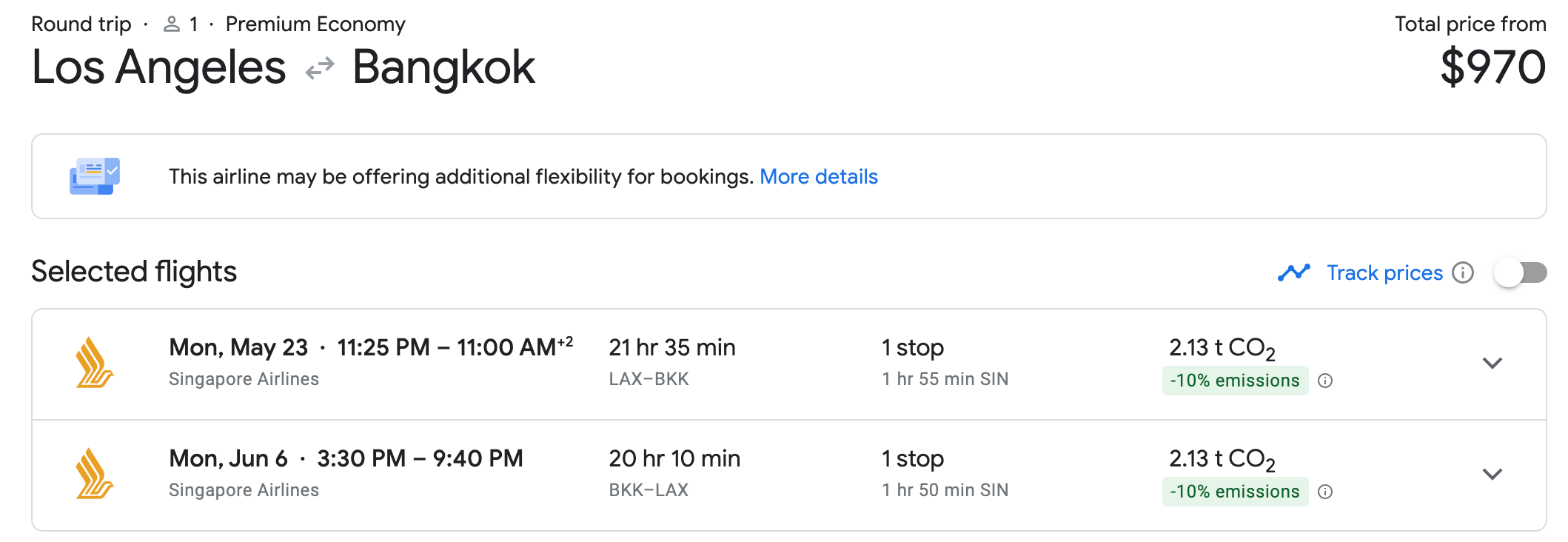
Task: Click the More details link
Action: pyautogui.click(x=818, y=177)
